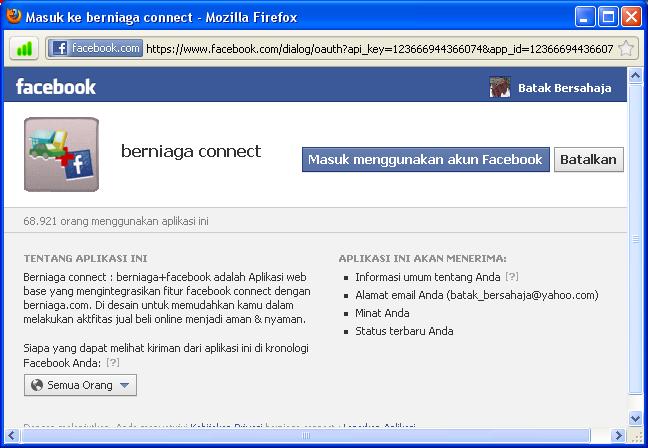648x448 pixels.
Task: Click the green signal bars icon
Action: pyautogui.click(x=24, y=49)
